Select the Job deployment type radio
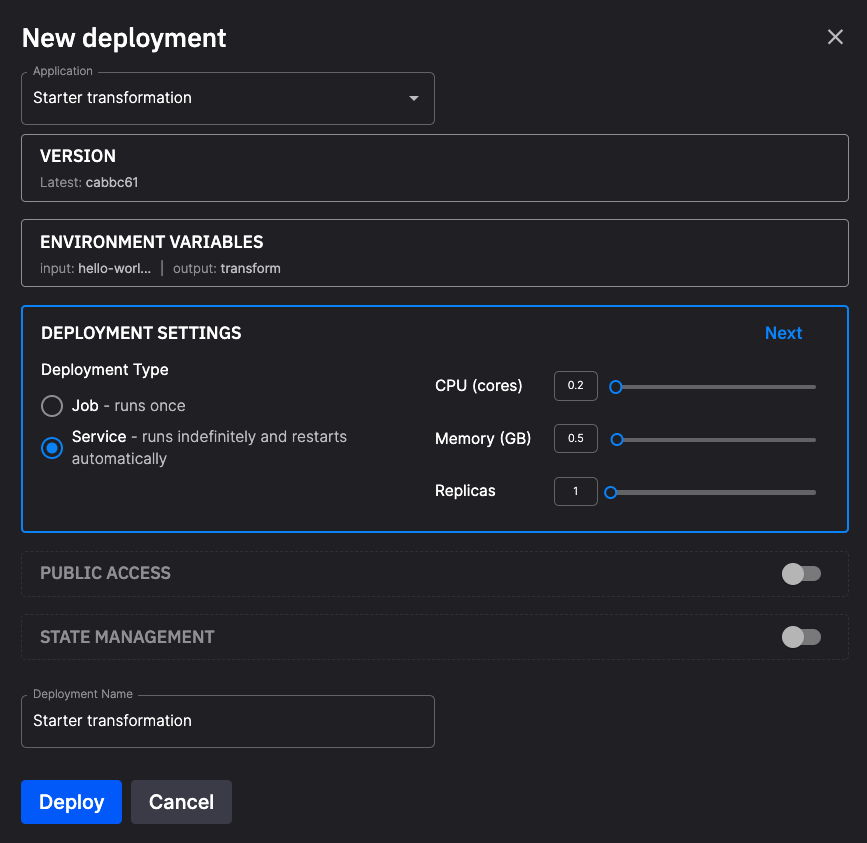 point(52,406)
